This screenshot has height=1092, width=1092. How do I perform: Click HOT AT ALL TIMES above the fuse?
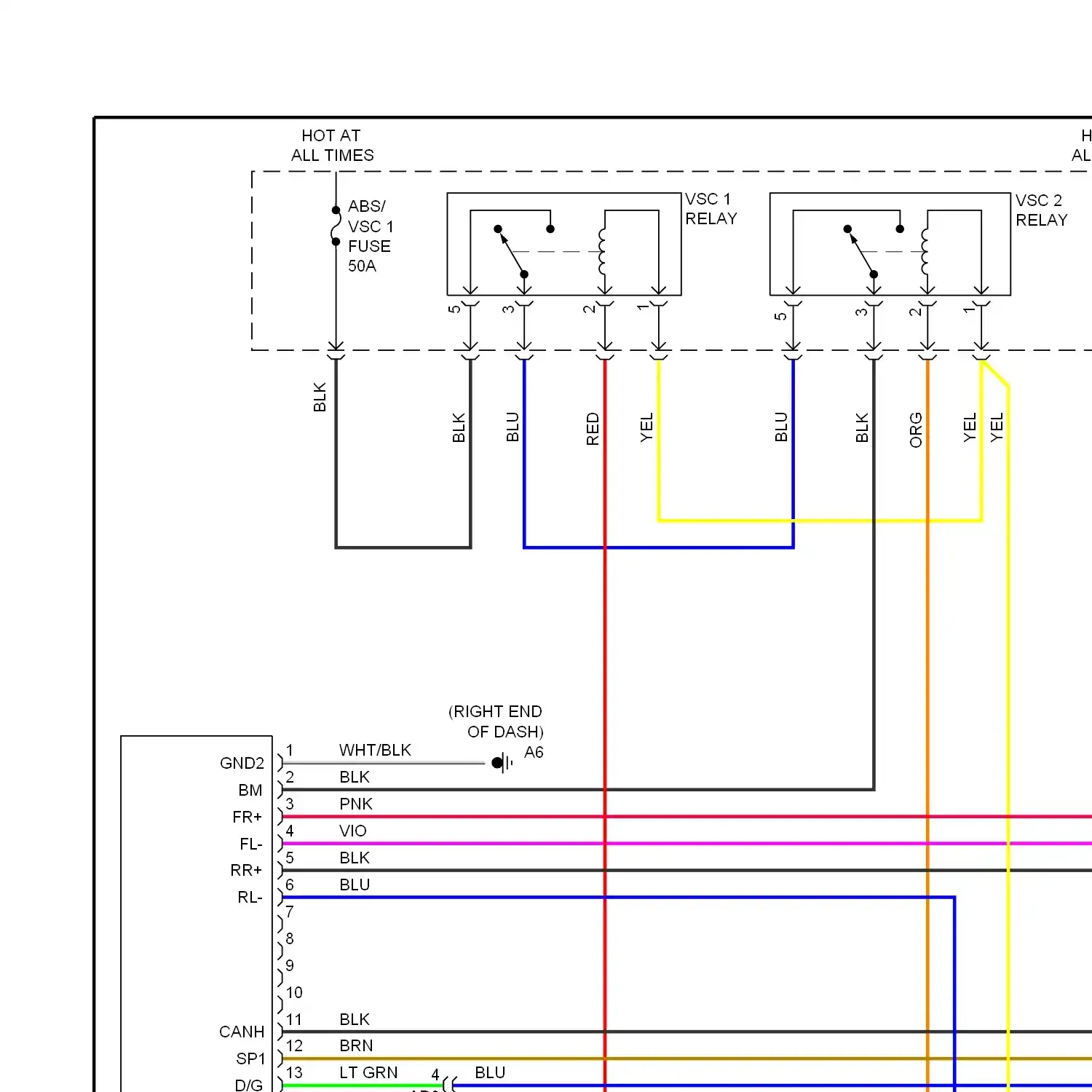coord(333,145)
